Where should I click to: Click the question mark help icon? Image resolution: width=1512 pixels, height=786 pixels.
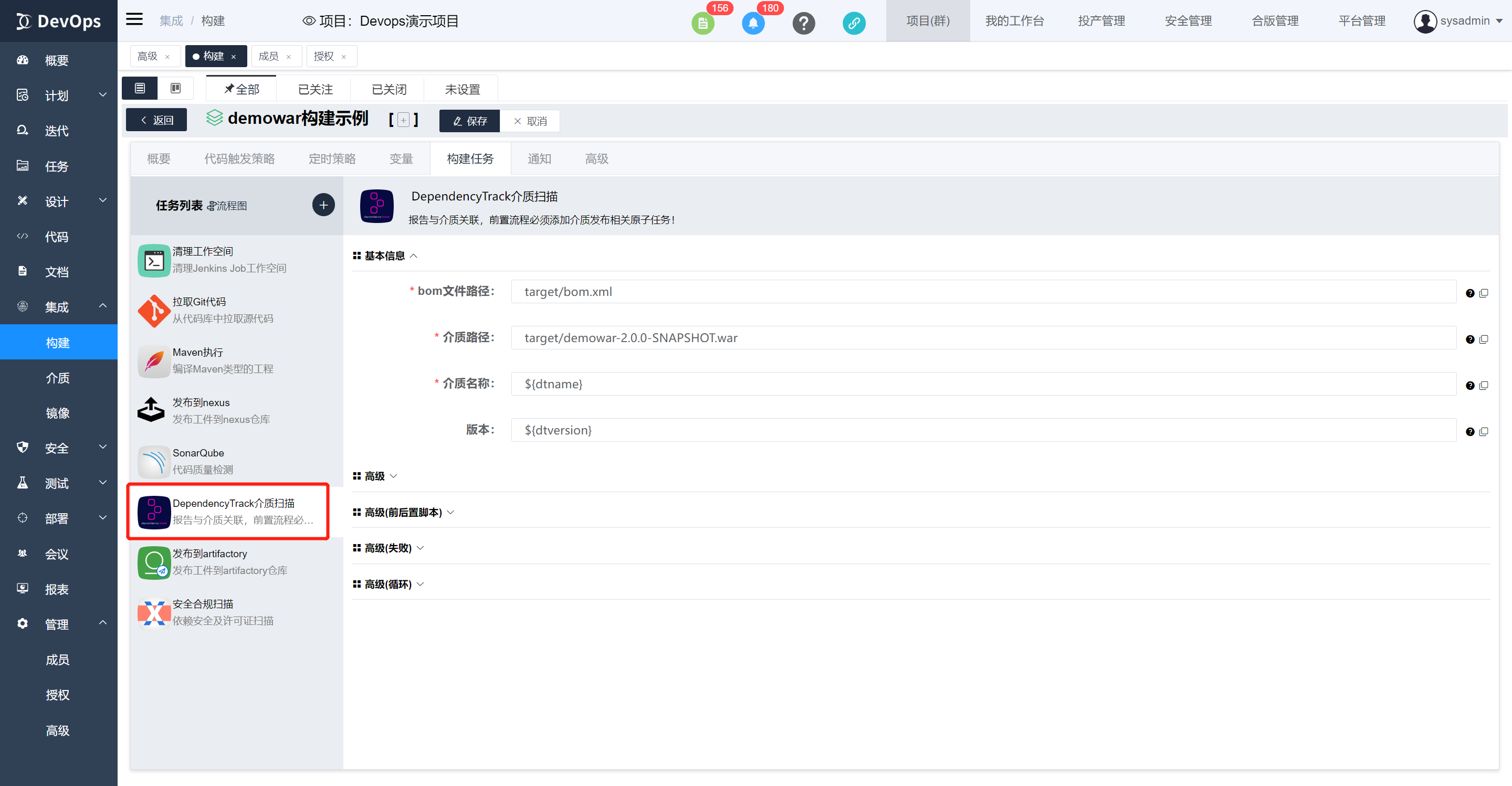tap(804, 24)
